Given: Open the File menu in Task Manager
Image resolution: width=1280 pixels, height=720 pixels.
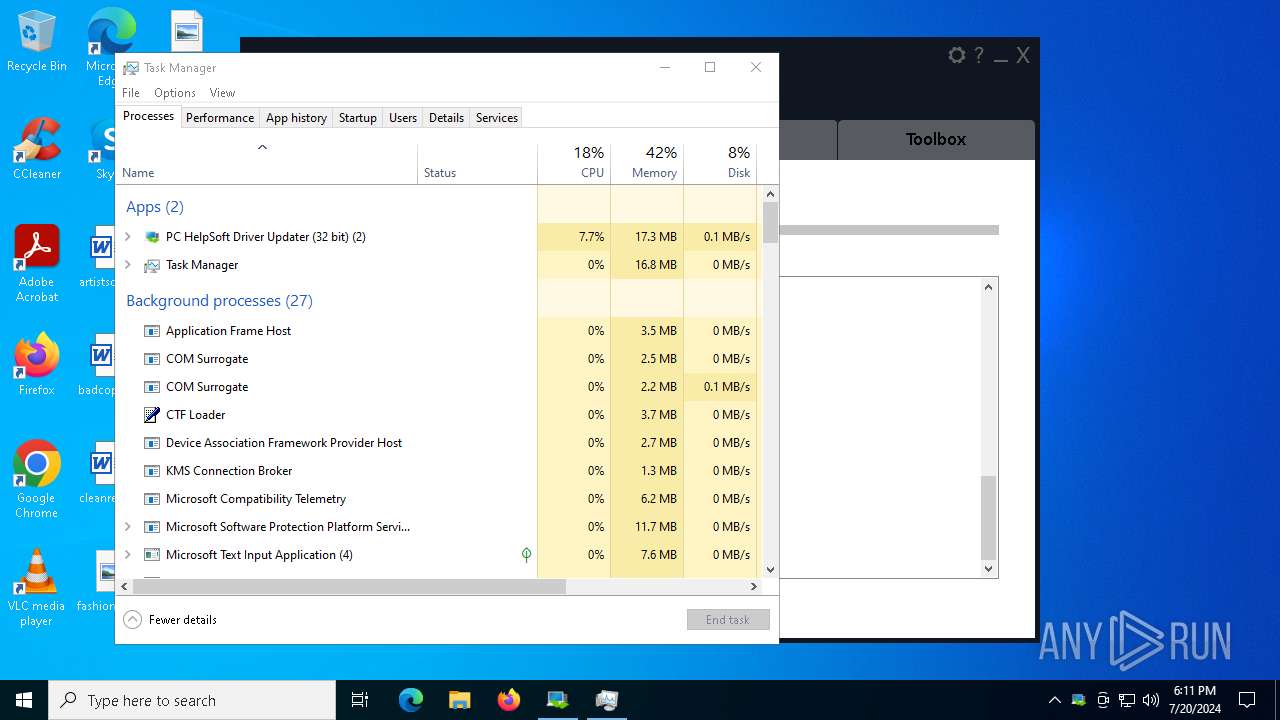Looking at the screenshot, I should click(131, 93).
